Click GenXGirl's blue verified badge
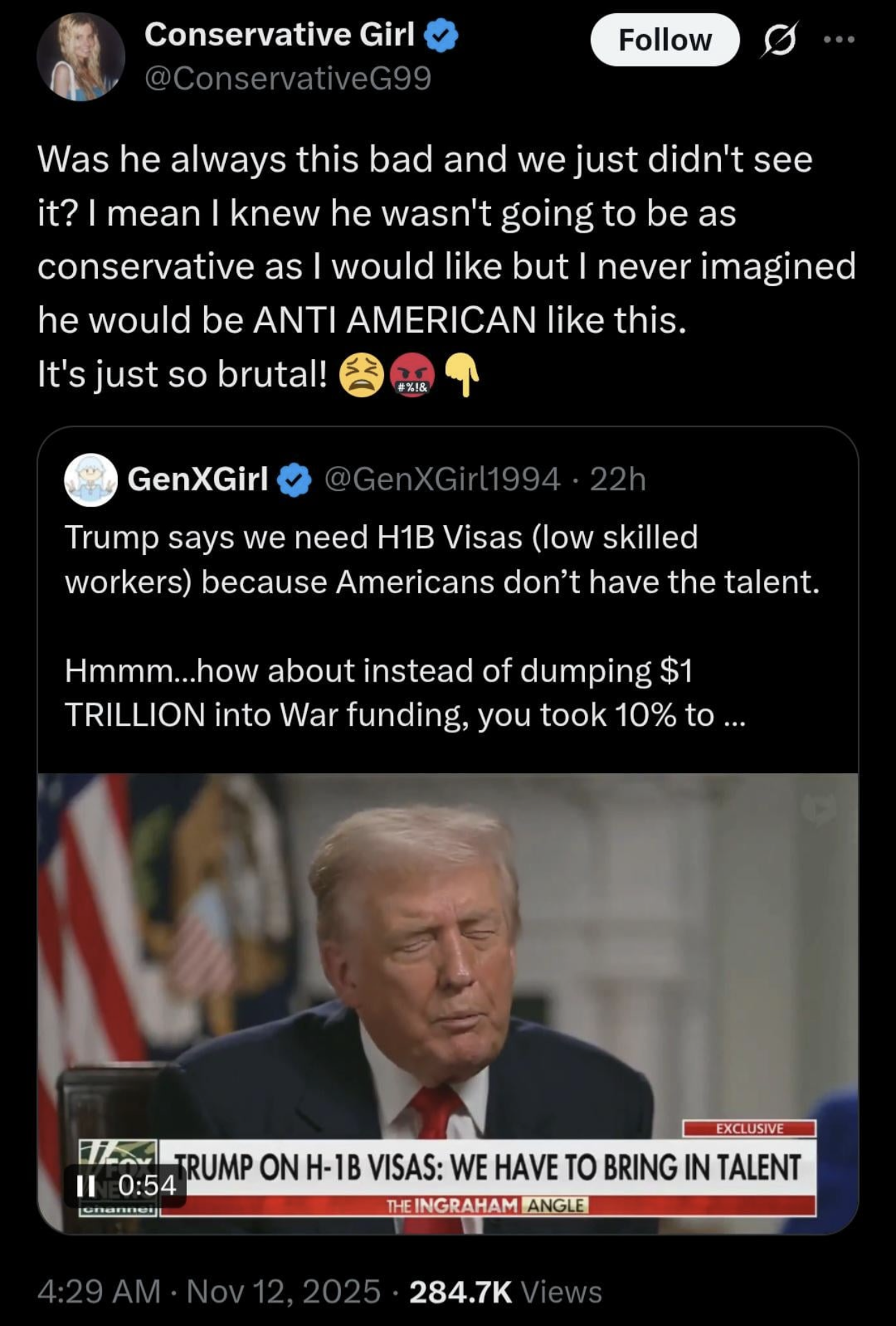This screenshot has width=896, height=1326. pyautogui.click(x=294, y=479)
